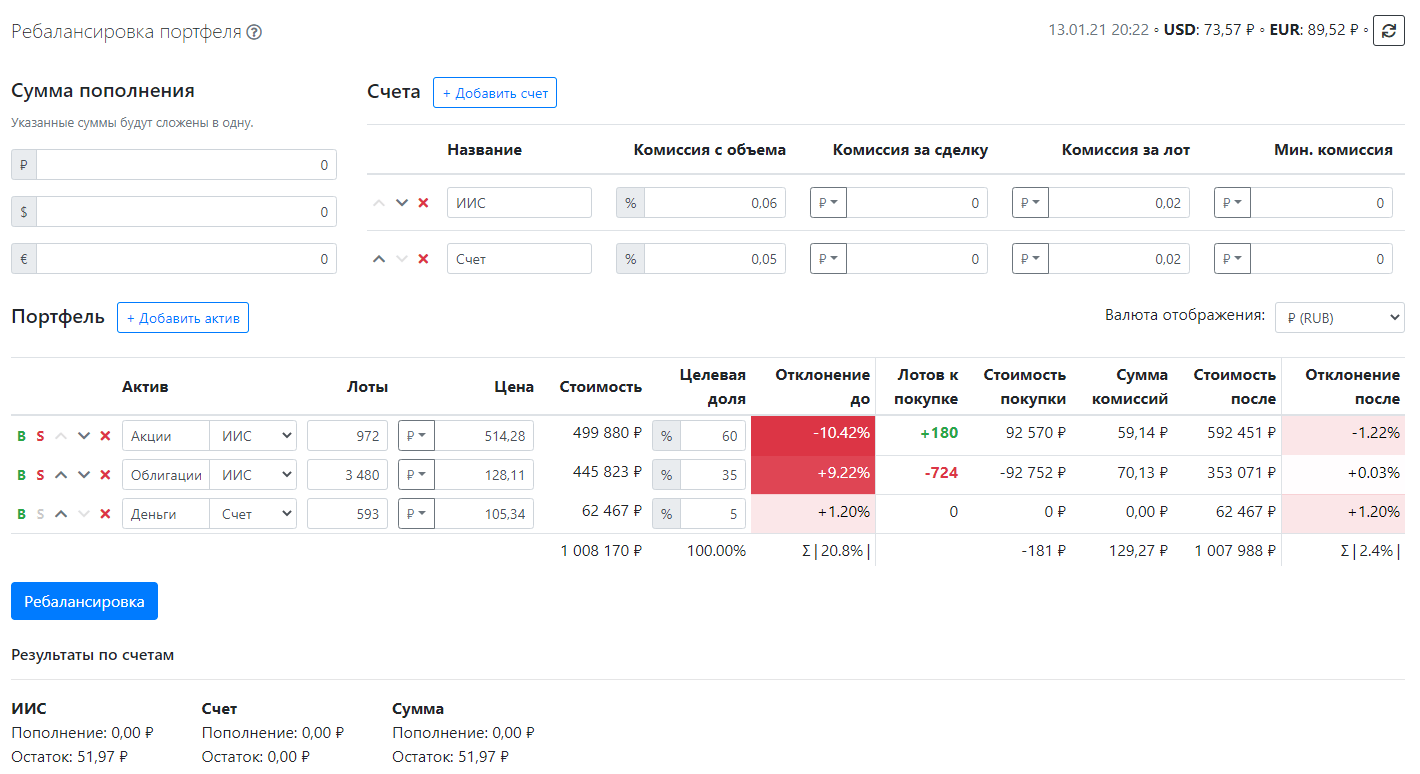Screen dimensions: 1420x774
Task: Move the Счет account up
Action: [379, 259]
